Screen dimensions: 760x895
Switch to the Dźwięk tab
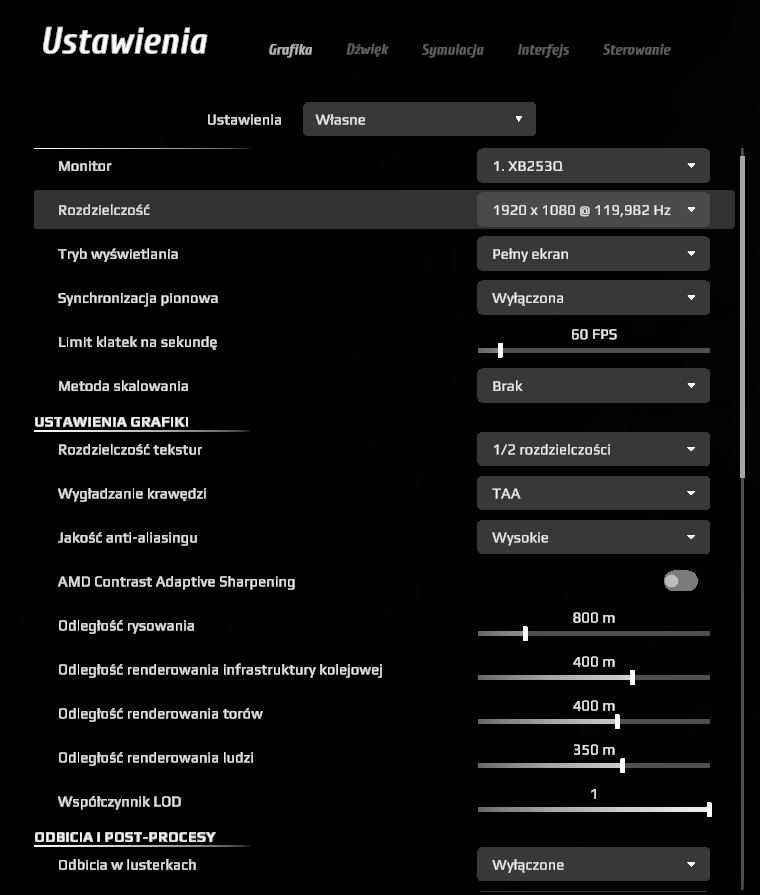click(x=367, y=50)
